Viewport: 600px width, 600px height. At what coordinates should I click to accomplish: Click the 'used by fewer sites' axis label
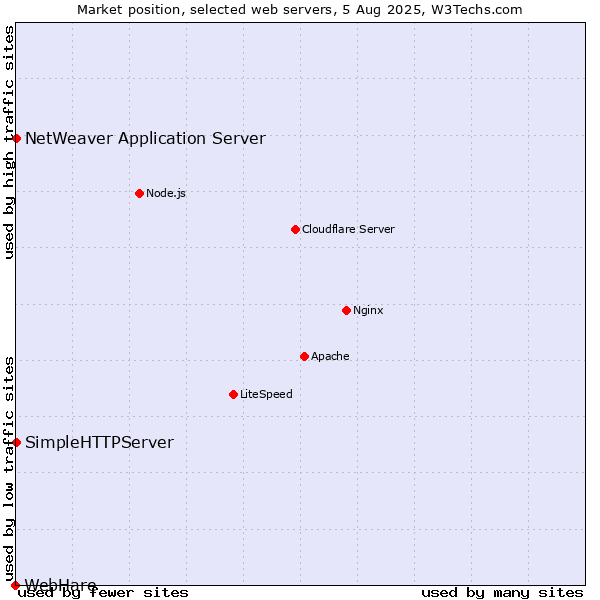pos(103,593)
